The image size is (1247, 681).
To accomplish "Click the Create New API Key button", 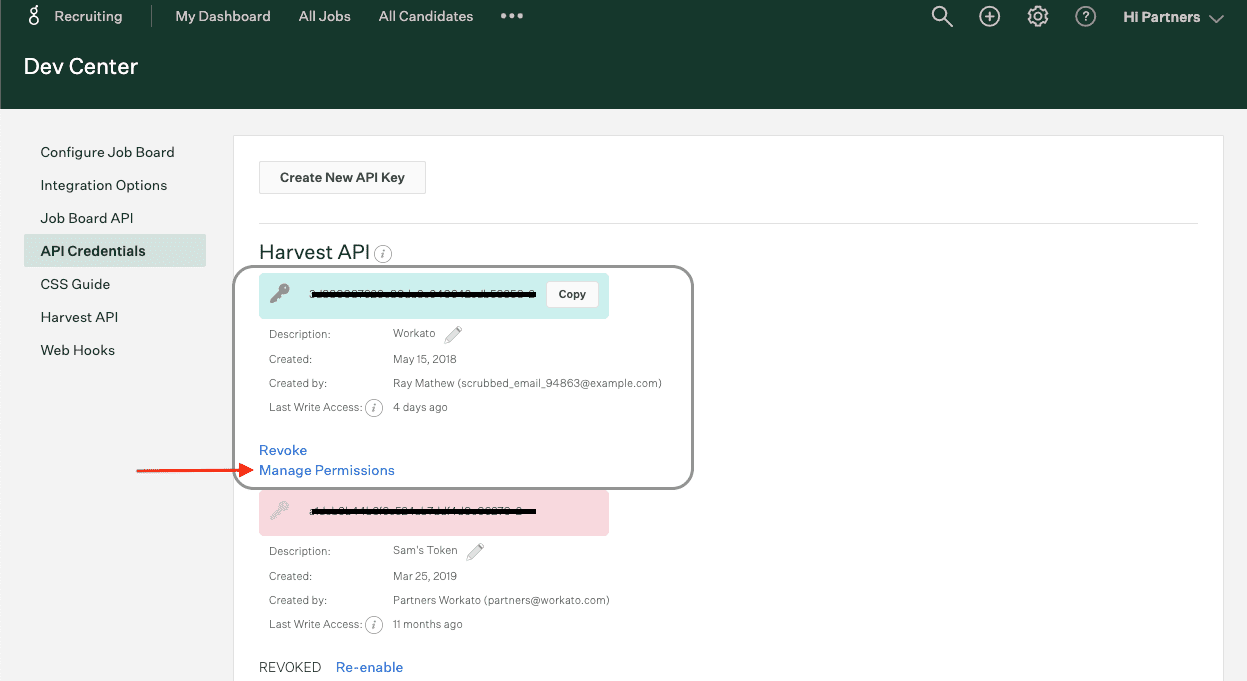I will [x=342, y=177].
